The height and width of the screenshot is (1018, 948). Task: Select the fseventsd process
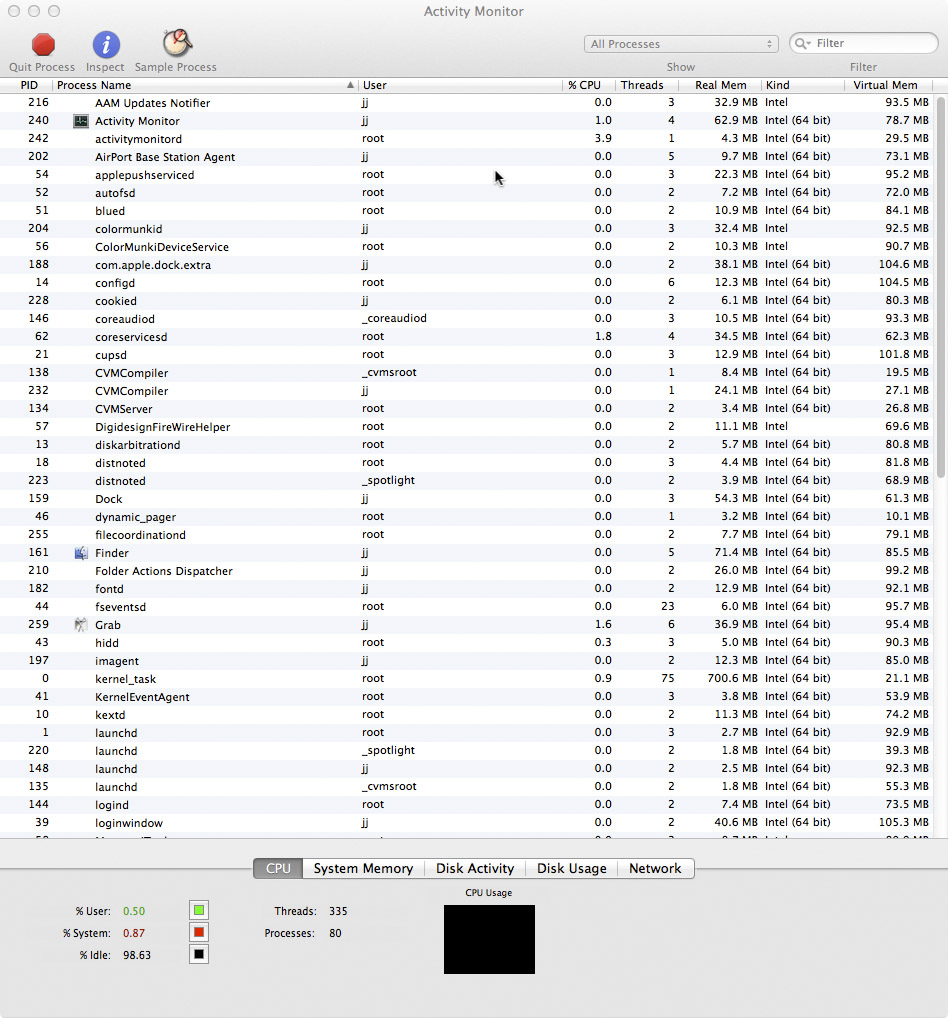(468, 606)
